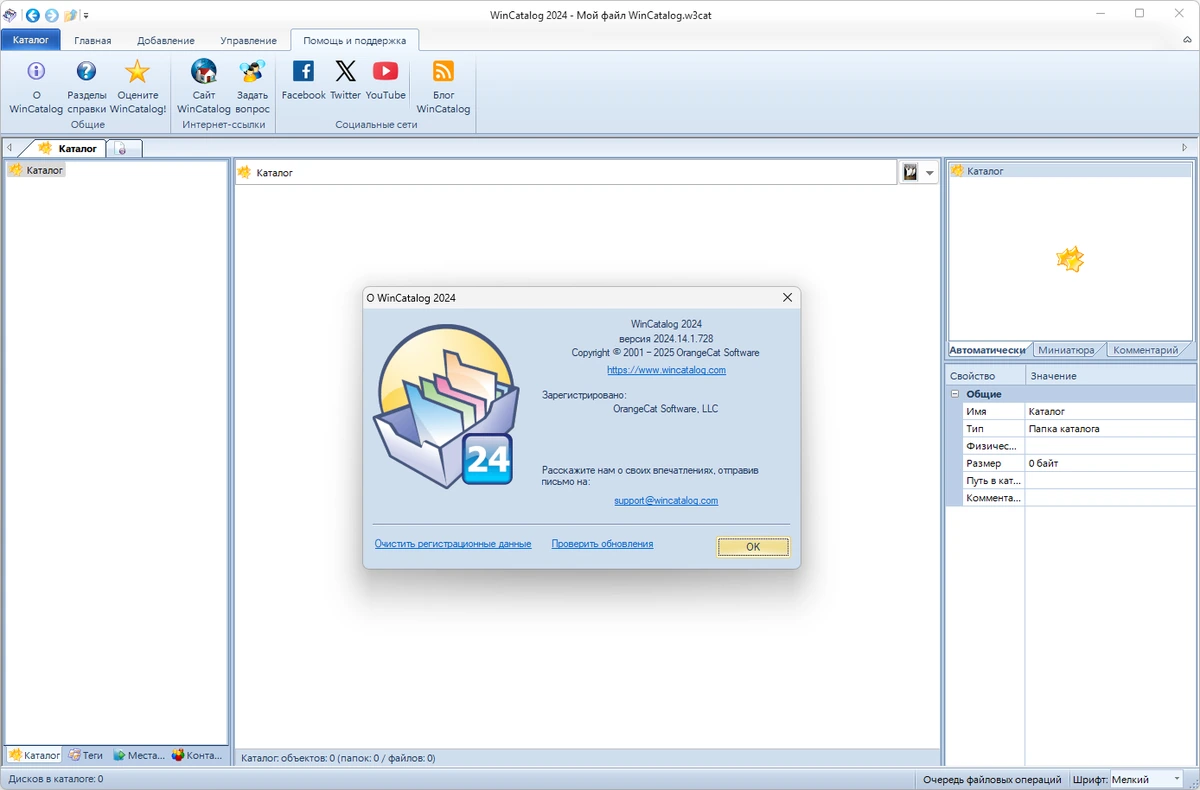The width and height of the screenshot is (1200, 790).
Task: Open the view mode icon button beside path bar
Action: click(x=910, y=172)
